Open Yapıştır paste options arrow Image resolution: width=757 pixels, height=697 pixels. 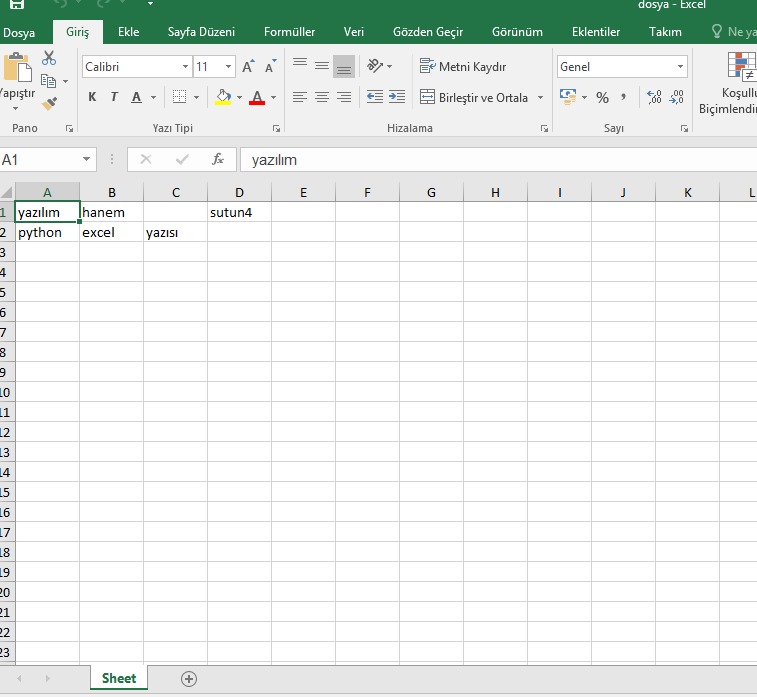point(15,109)
